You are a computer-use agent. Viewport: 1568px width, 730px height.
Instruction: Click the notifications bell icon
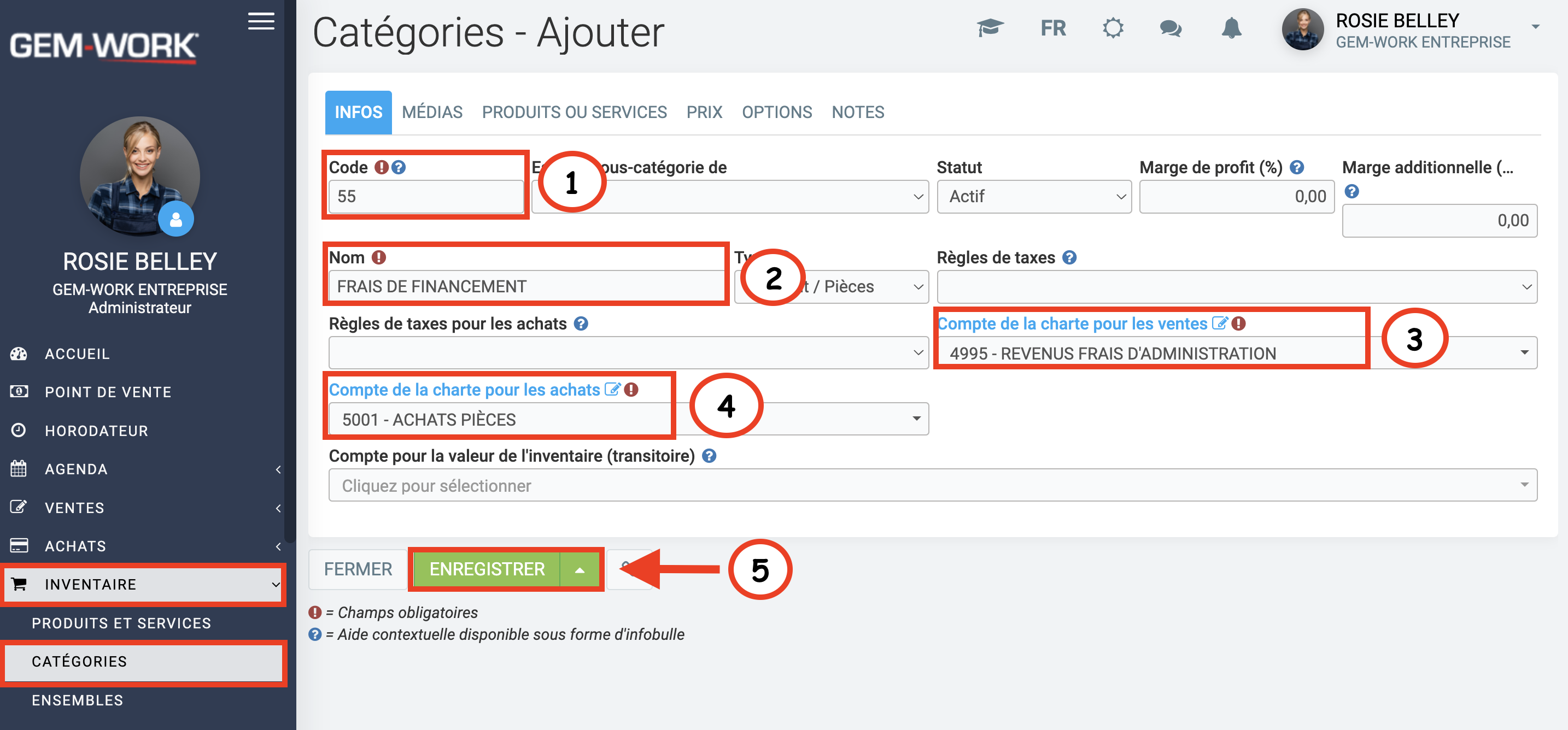(x=1231, y=28)
